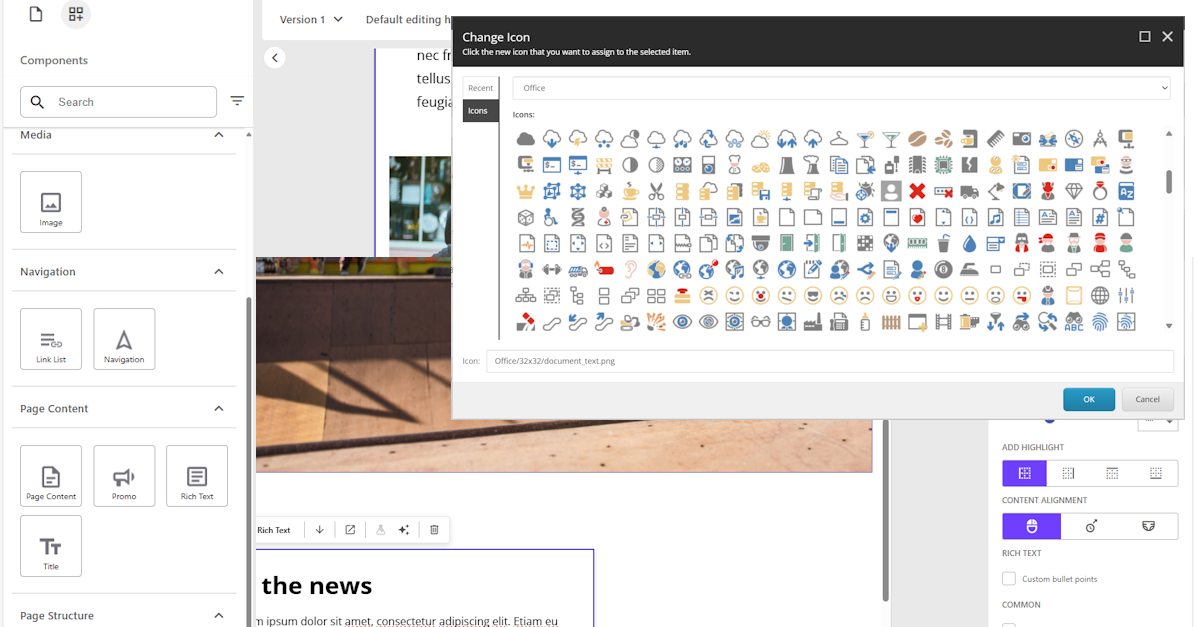Screen dimensions: 1200x627
Task: Click OK in Change Icon dialog
Action: (1089, 399)
